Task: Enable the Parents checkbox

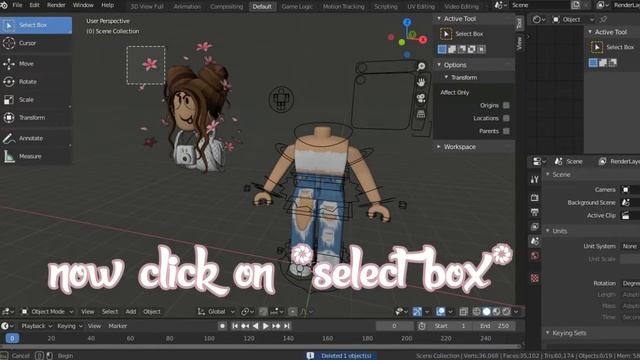Action: [506, 131]
